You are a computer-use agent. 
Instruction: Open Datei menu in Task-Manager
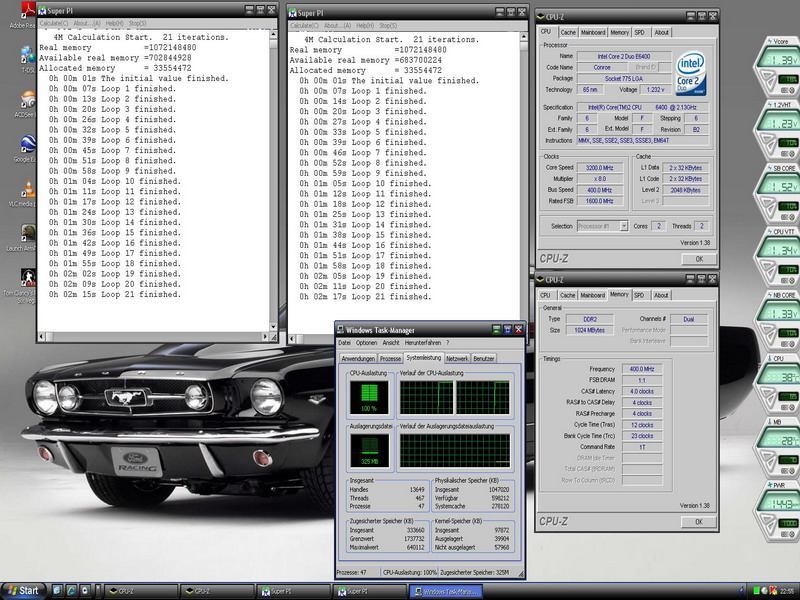coord(344,343)
